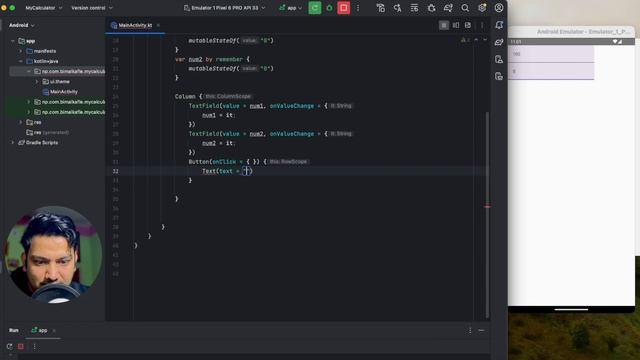
Task: Click 'num1' in the first TextField line
Action: [x=256, y=106]
